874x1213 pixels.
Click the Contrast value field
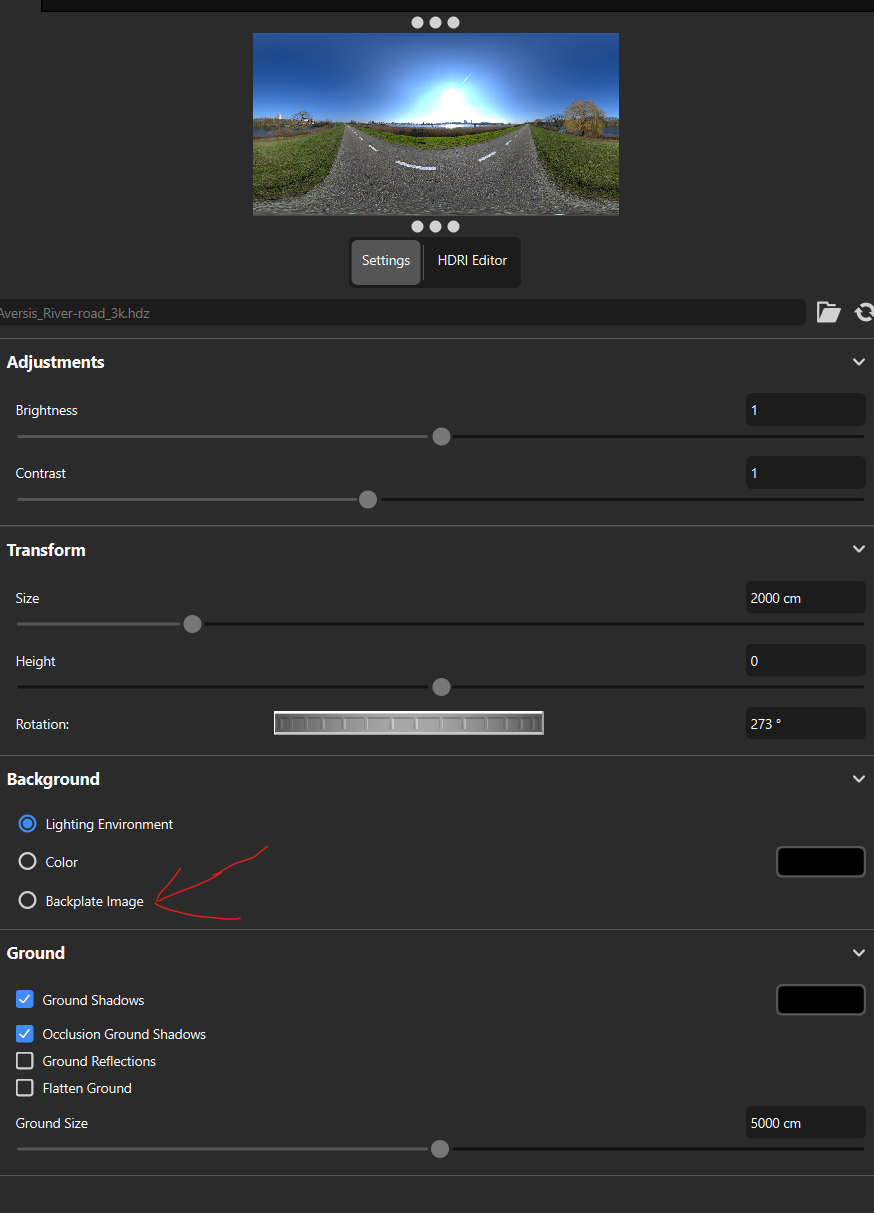pyautogui.click(x=805, y=473)
